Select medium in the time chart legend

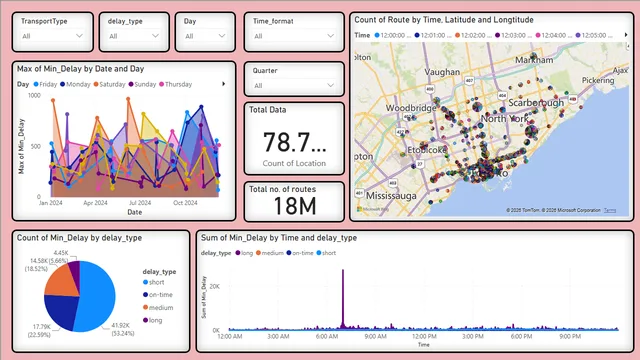pos(269,253)
